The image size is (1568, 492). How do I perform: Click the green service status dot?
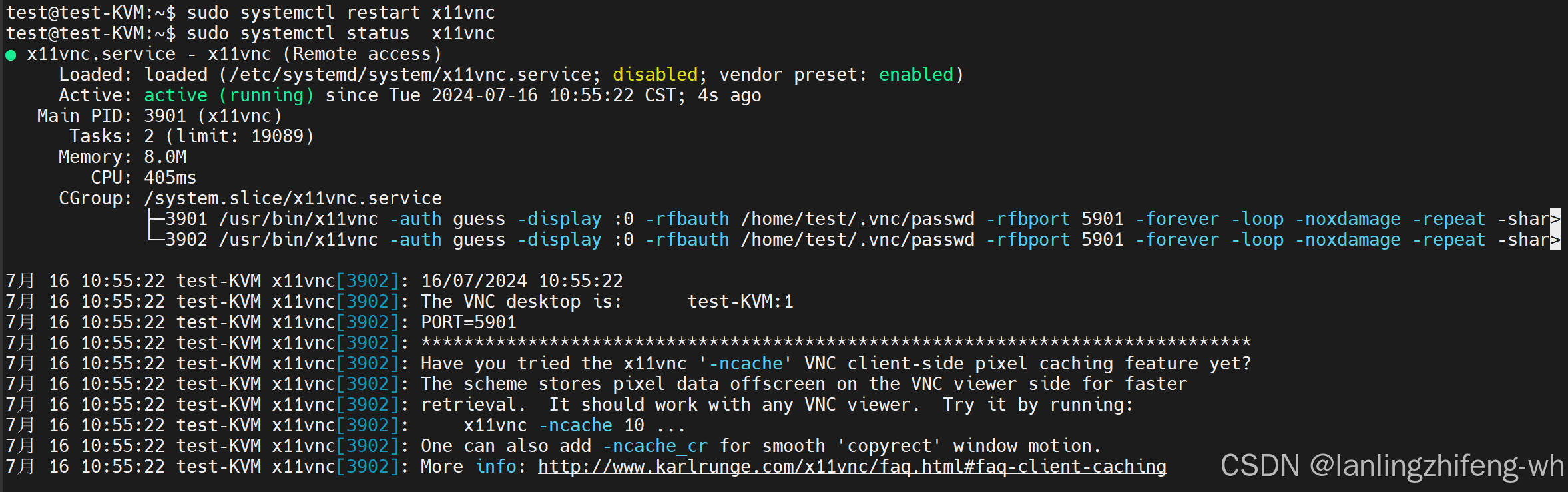[11, 55]
